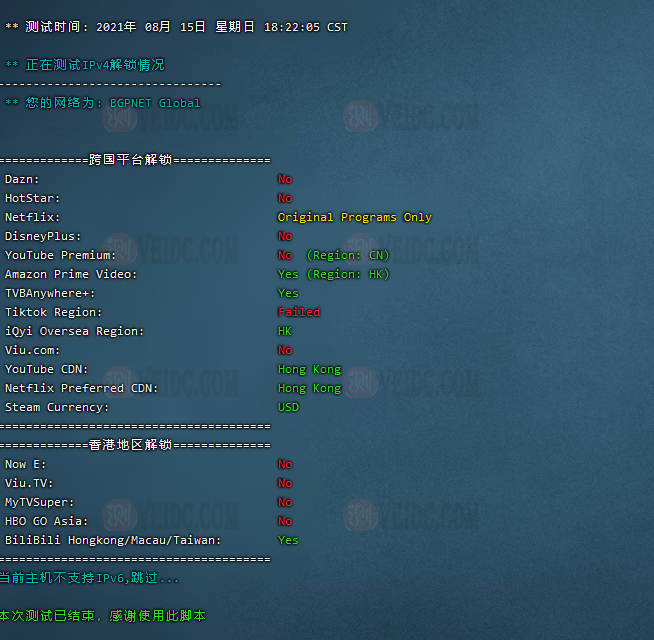Click the 'USD' currency value
This screenshot has width=654, height=640.
tap(288, 407)
